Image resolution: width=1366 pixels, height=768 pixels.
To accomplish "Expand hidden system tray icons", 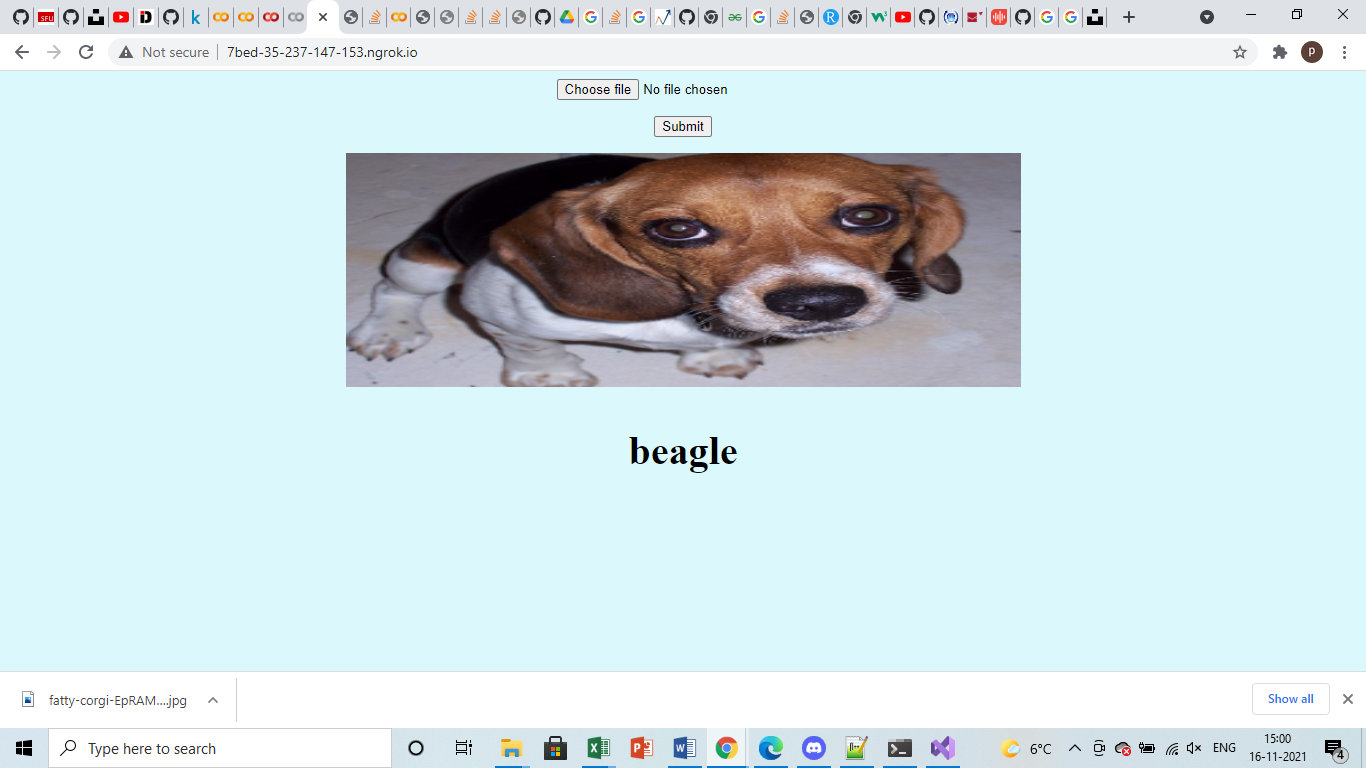I will click(x=1073, y=748).
